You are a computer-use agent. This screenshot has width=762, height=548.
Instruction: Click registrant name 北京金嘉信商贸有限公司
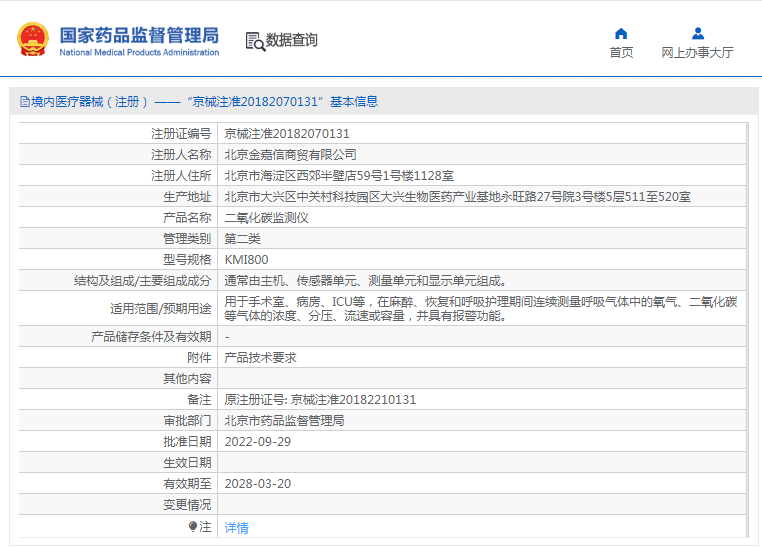click(x=290, y=155)
